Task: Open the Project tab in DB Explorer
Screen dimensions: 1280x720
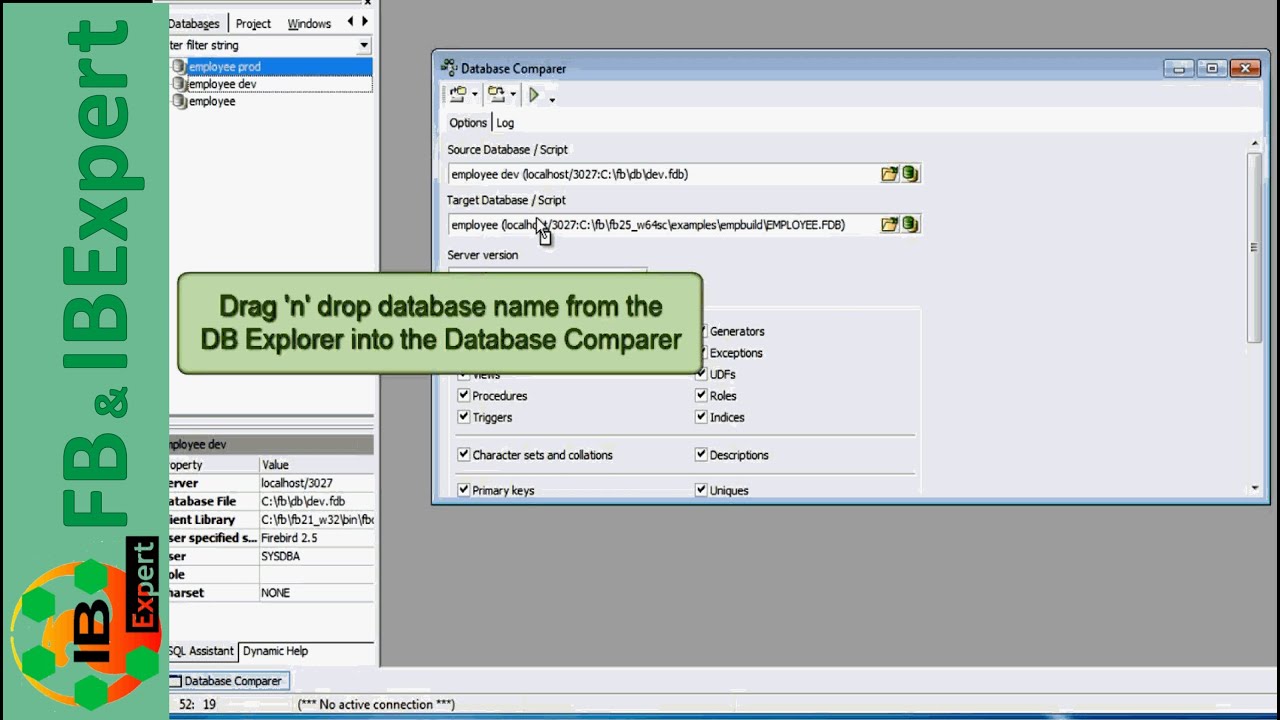Action: tap(253, 24)
